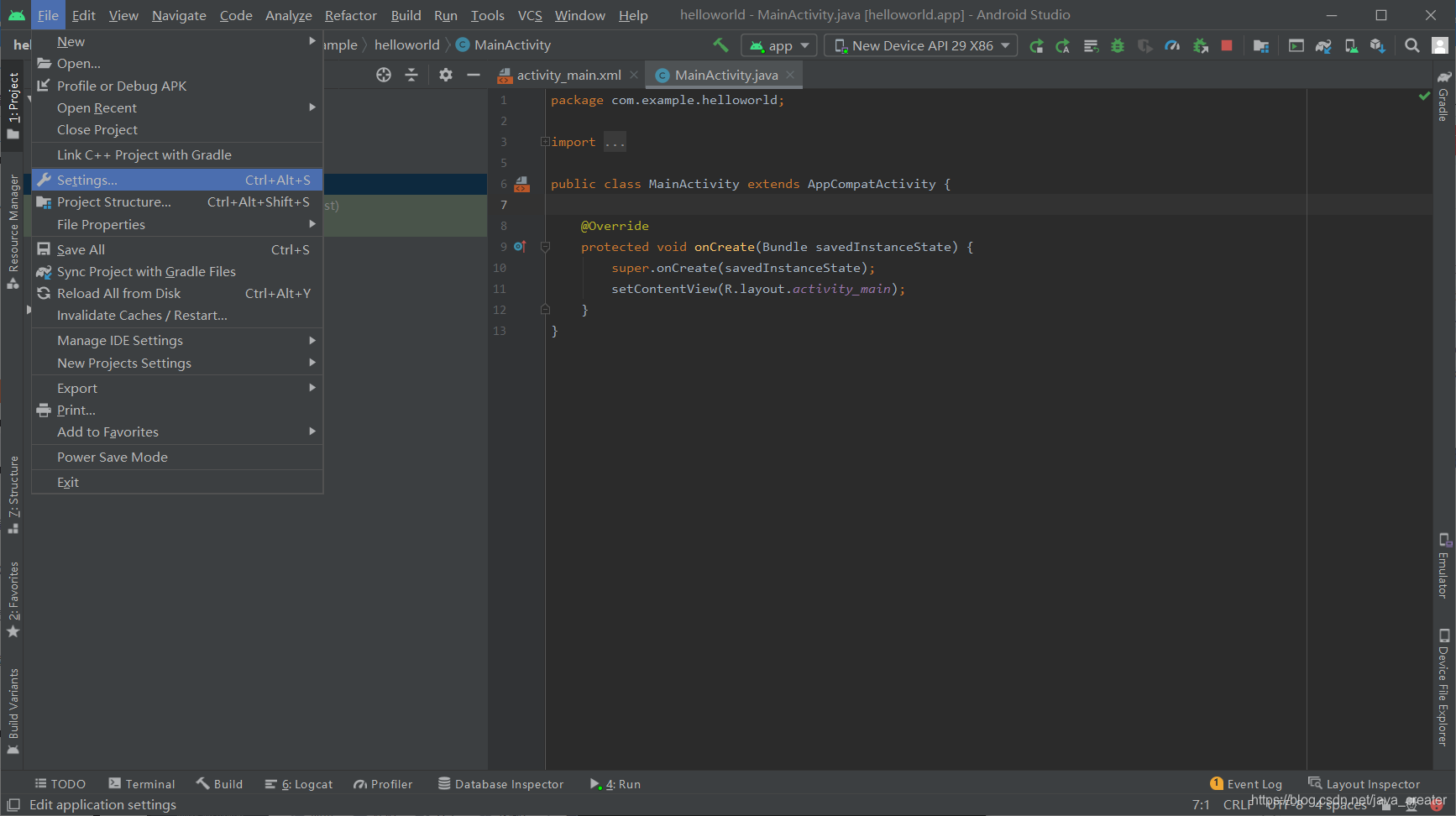Screen dimensions: 1456x816
Task: Close the activity_main.xml tab
Action: click(634, 75)
